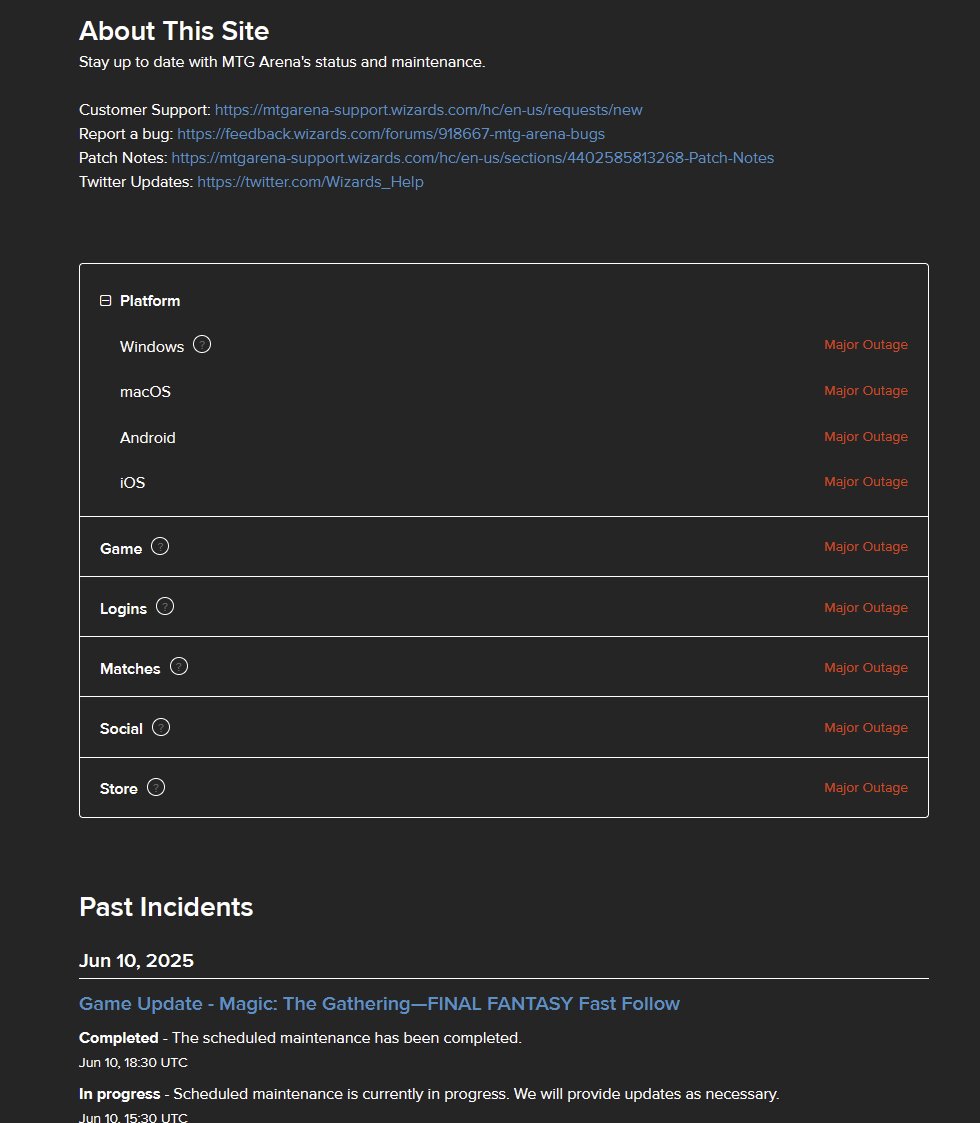Click the help icon next to Matches
The image size is (980, 1123).
pos(178,667)
